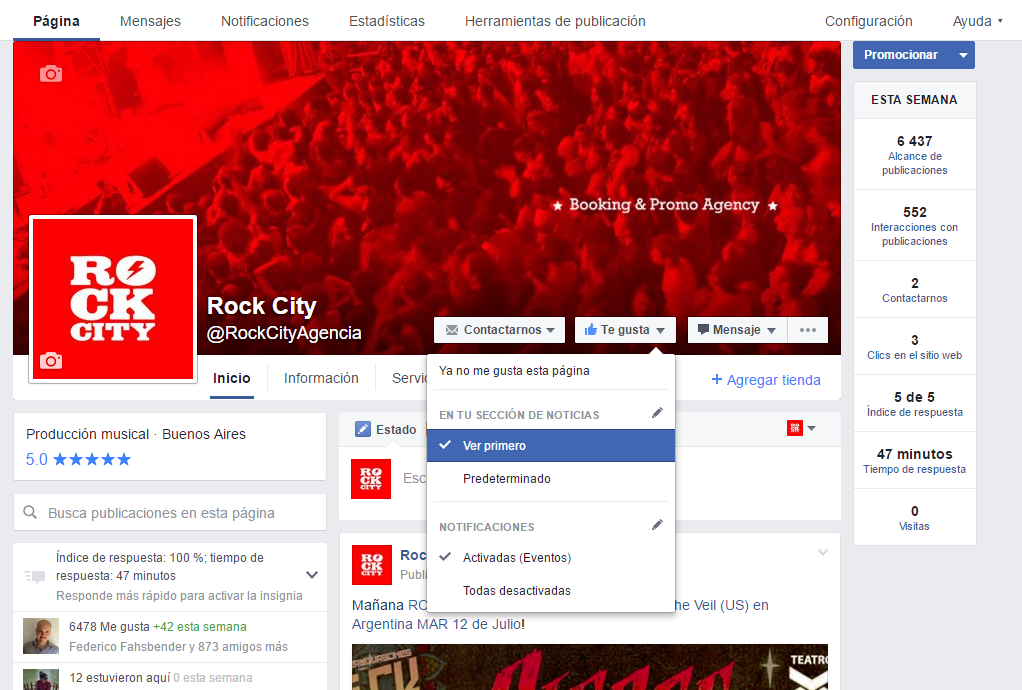Click Clics en el sitio web stat
This screenshot has width=1022, height=690.
coord(914,347)
